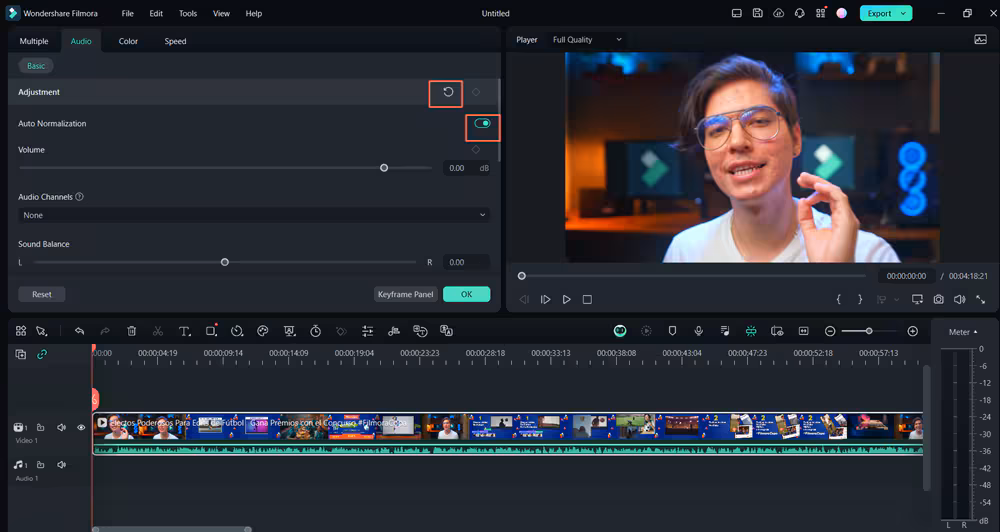
Task: Click the Keyframe Panel button
Action: (x=406, y=294)
